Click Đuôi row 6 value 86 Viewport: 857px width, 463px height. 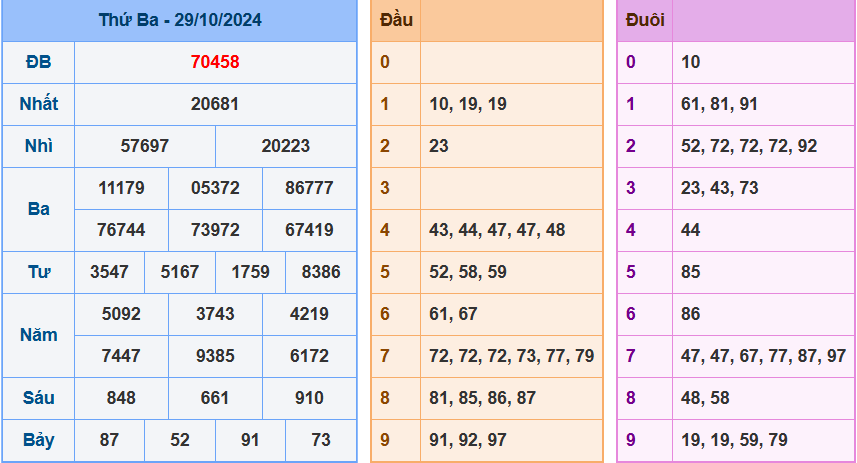click(x=690, y=314)
